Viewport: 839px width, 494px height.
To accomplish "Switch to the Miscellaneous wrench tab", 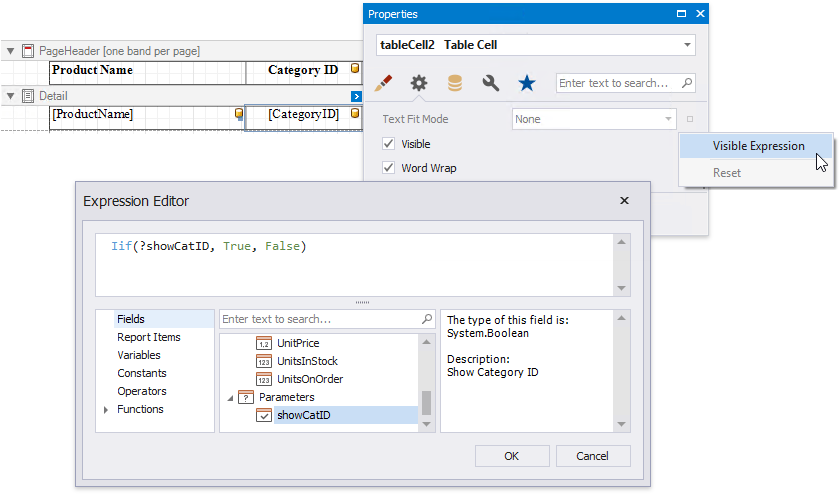I will pos(491,83).
